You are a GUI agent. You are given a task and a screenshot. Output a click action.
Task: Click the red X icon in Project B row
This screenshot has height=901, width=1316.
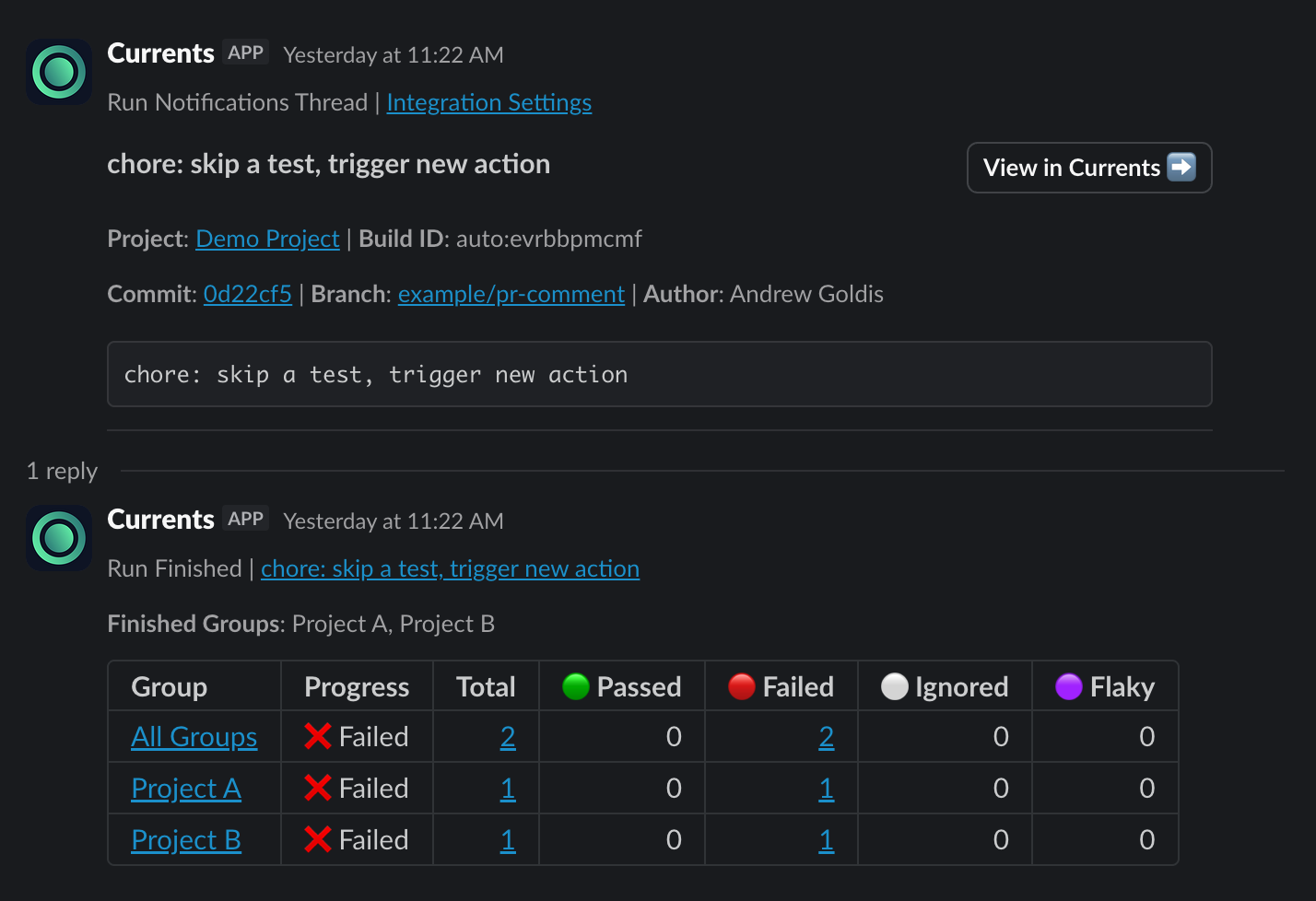(318, 840)
